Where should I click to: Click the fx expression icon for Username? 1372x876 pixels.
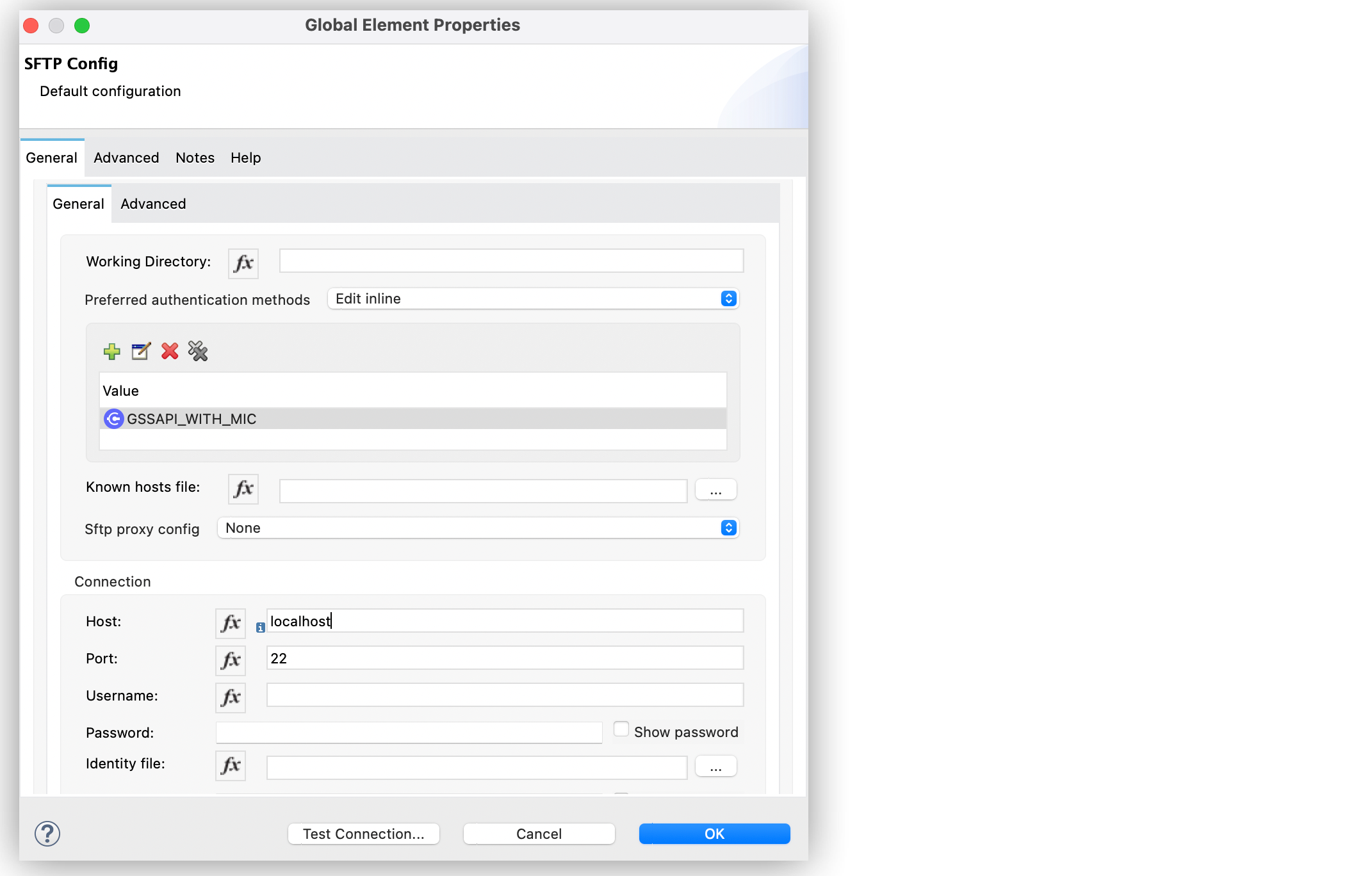(232, 695)
